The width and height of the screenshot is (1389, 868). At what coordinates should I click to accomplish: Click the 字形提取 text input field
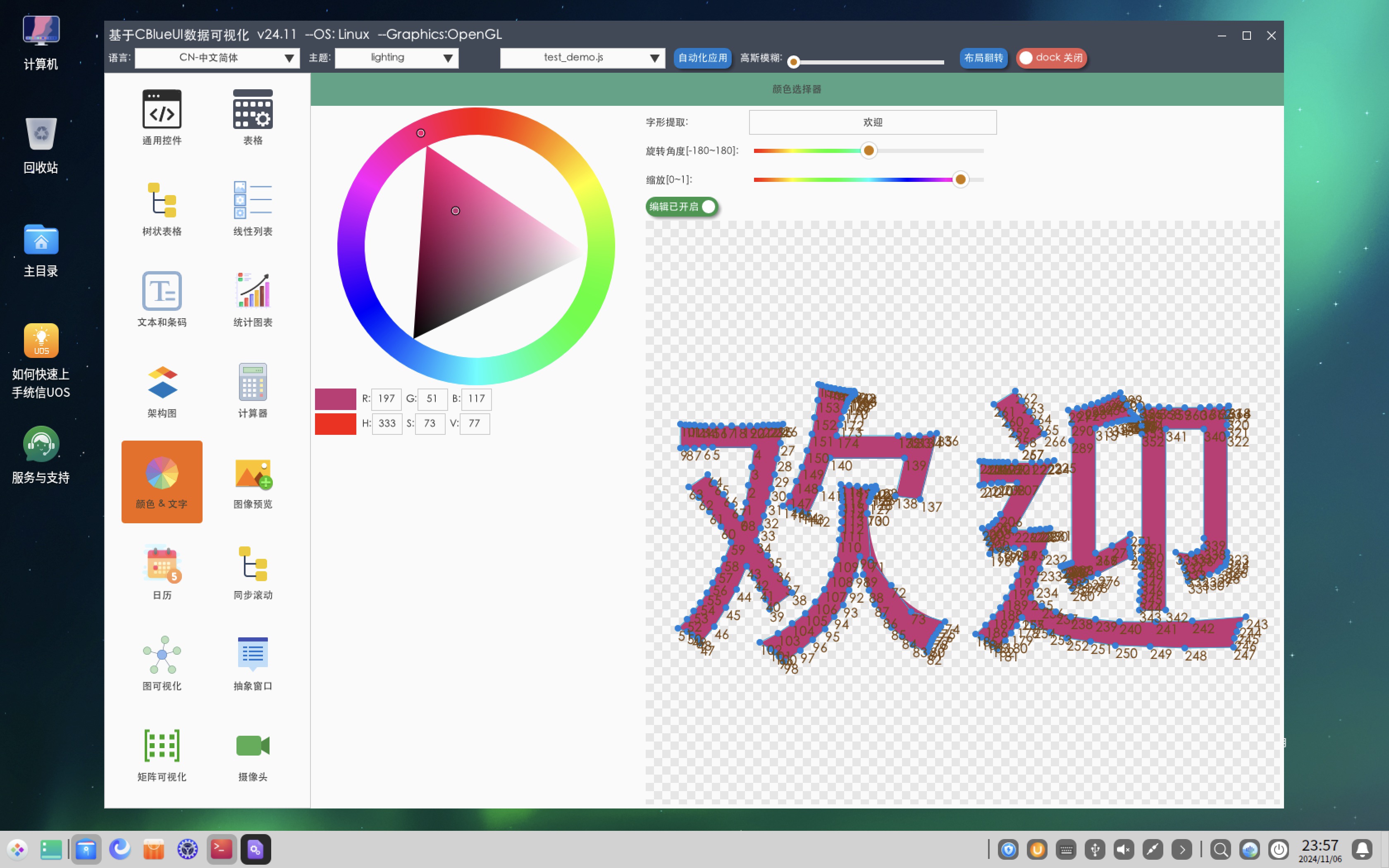(872, 122)
